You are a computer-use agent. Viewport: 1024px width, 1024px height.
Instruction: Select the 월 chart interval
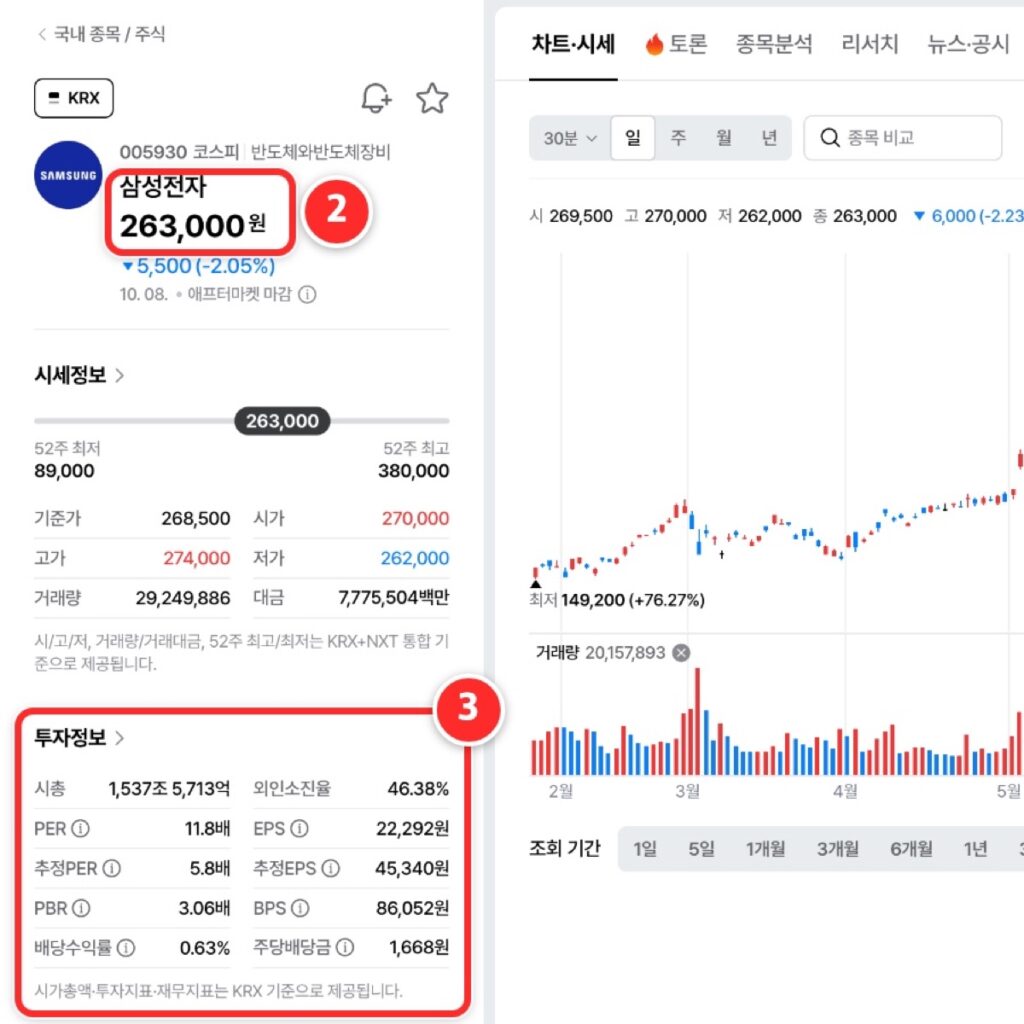724,138
